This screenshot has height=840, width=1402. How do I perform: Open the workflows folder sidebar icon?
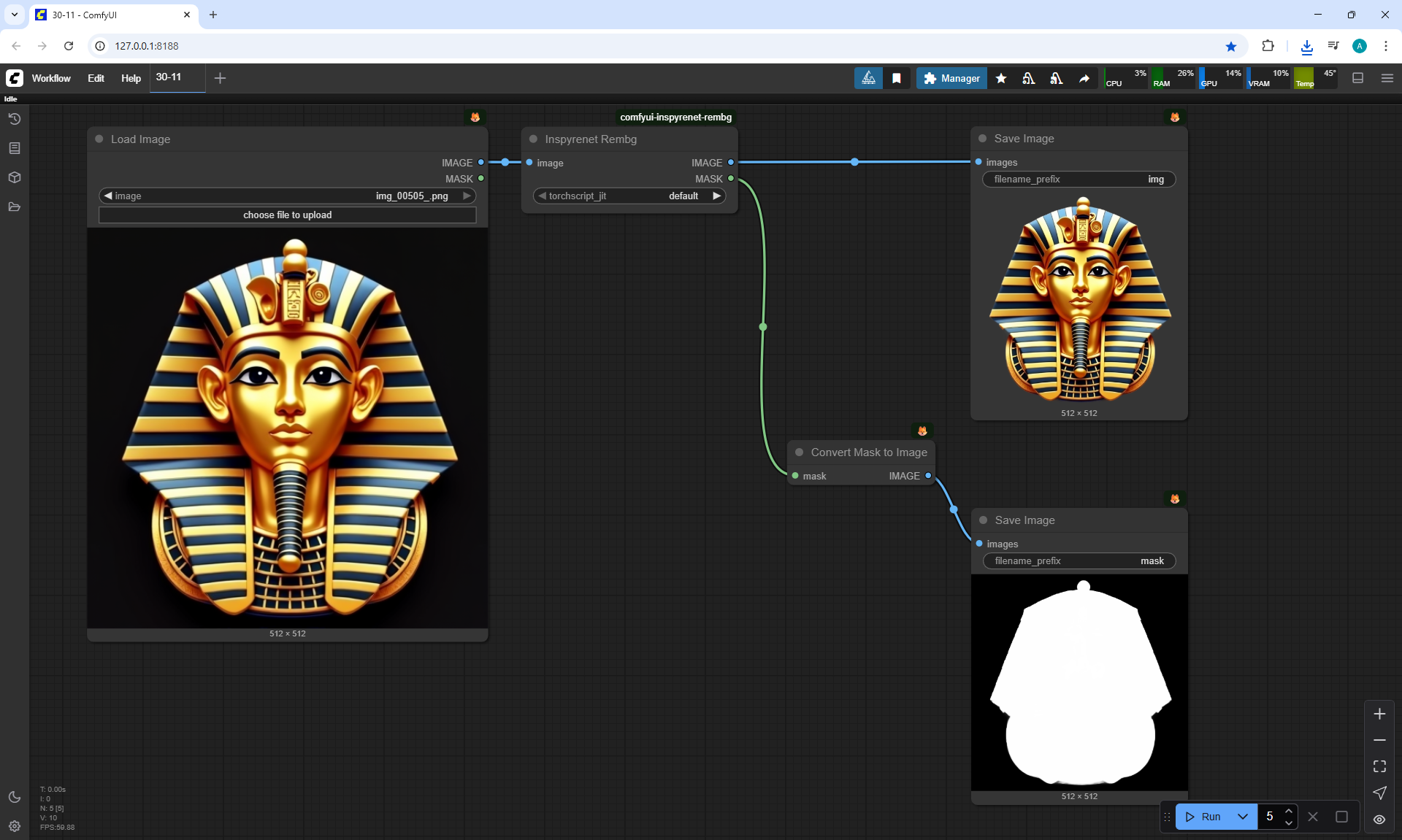tap(14, 207)
